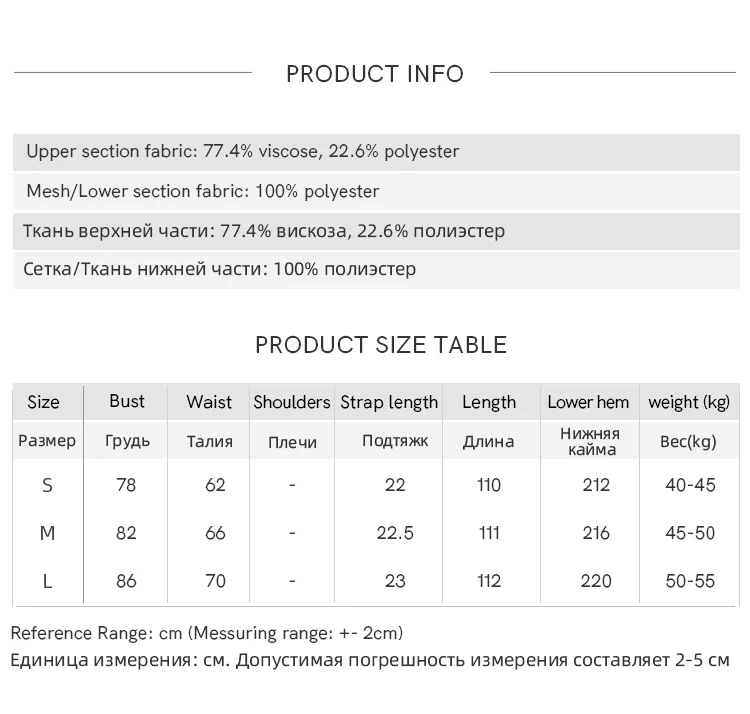Select the Lower hem column header

[588, 403]
